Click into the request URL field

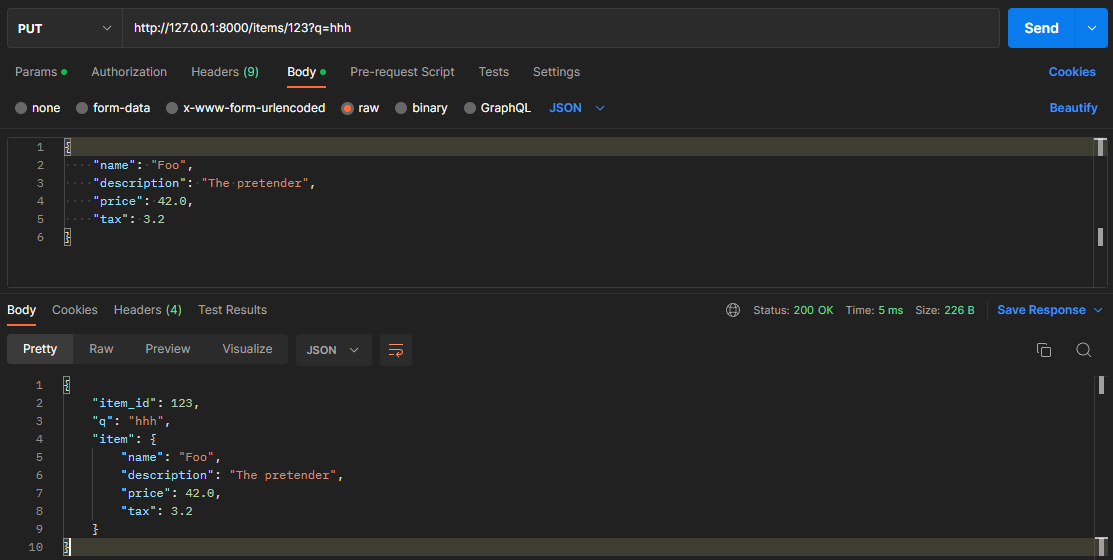(561, 28)
